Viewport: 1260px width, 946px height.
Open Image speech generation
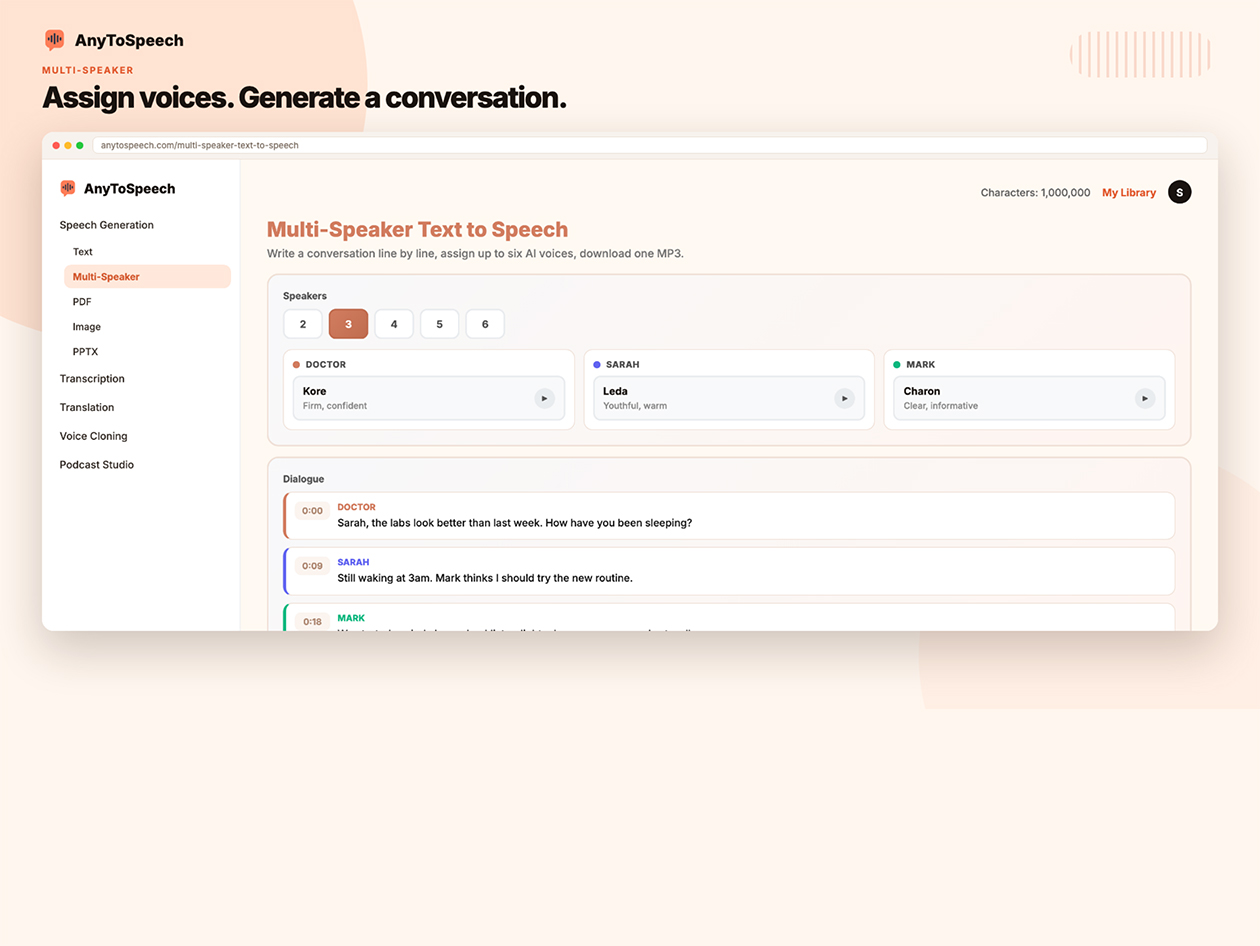click(87, 327)
